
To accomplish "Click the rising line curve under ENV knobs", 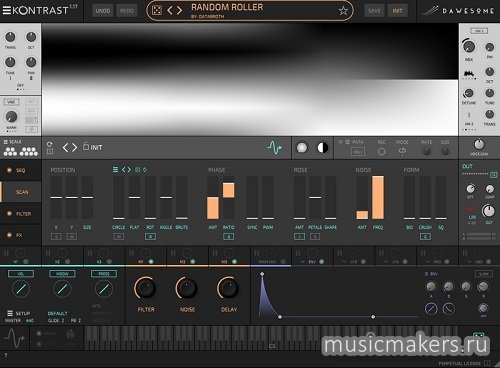I will click(431, 309).
